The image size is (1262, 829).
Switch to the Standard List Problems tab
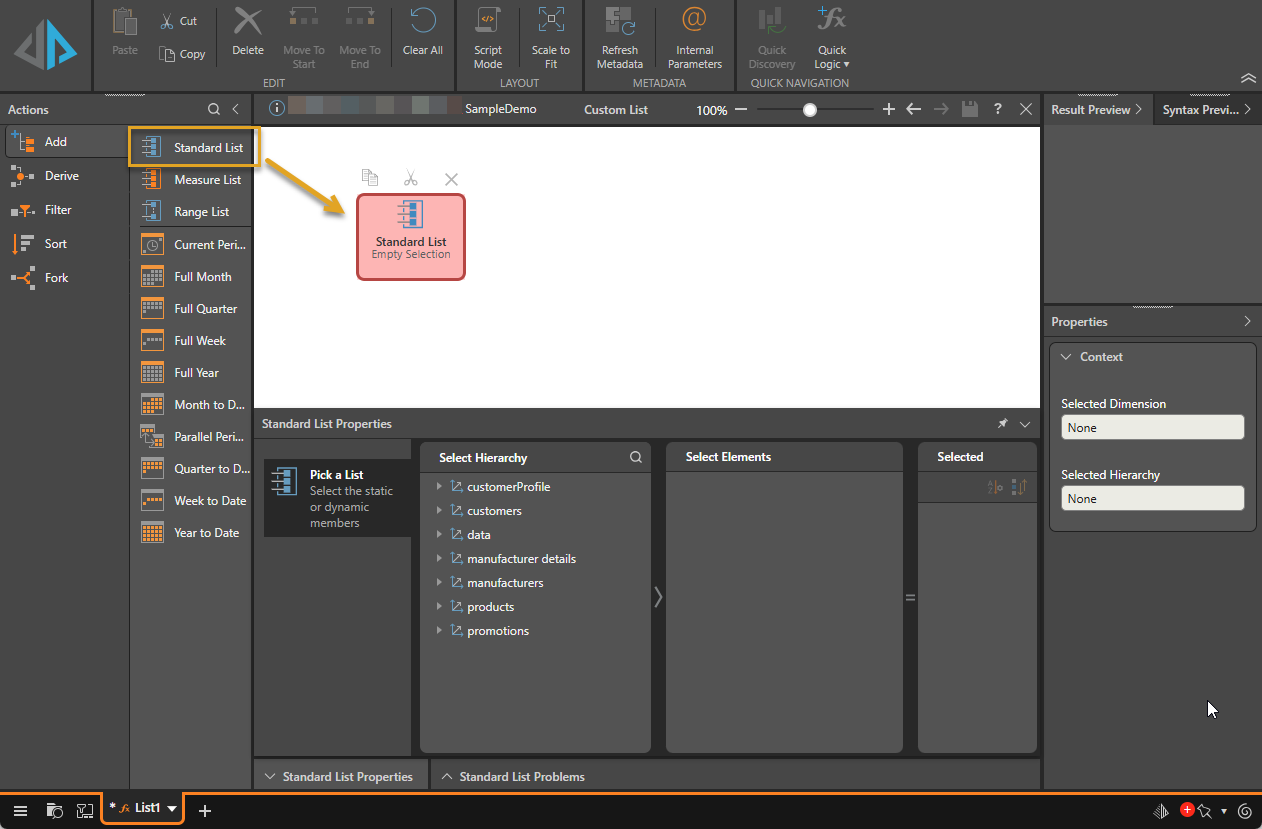pos(513,777)
